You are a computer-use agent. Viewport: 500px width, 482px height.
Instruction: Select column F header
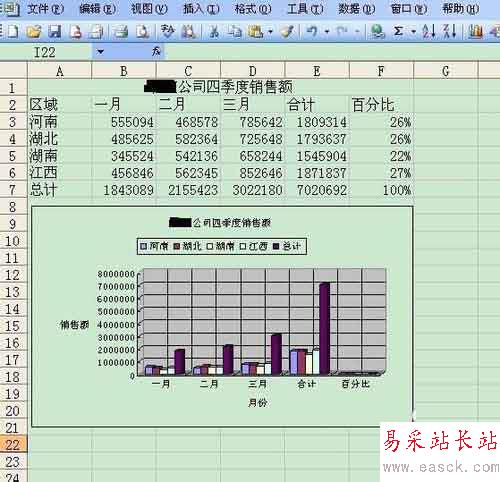(381, 71)
